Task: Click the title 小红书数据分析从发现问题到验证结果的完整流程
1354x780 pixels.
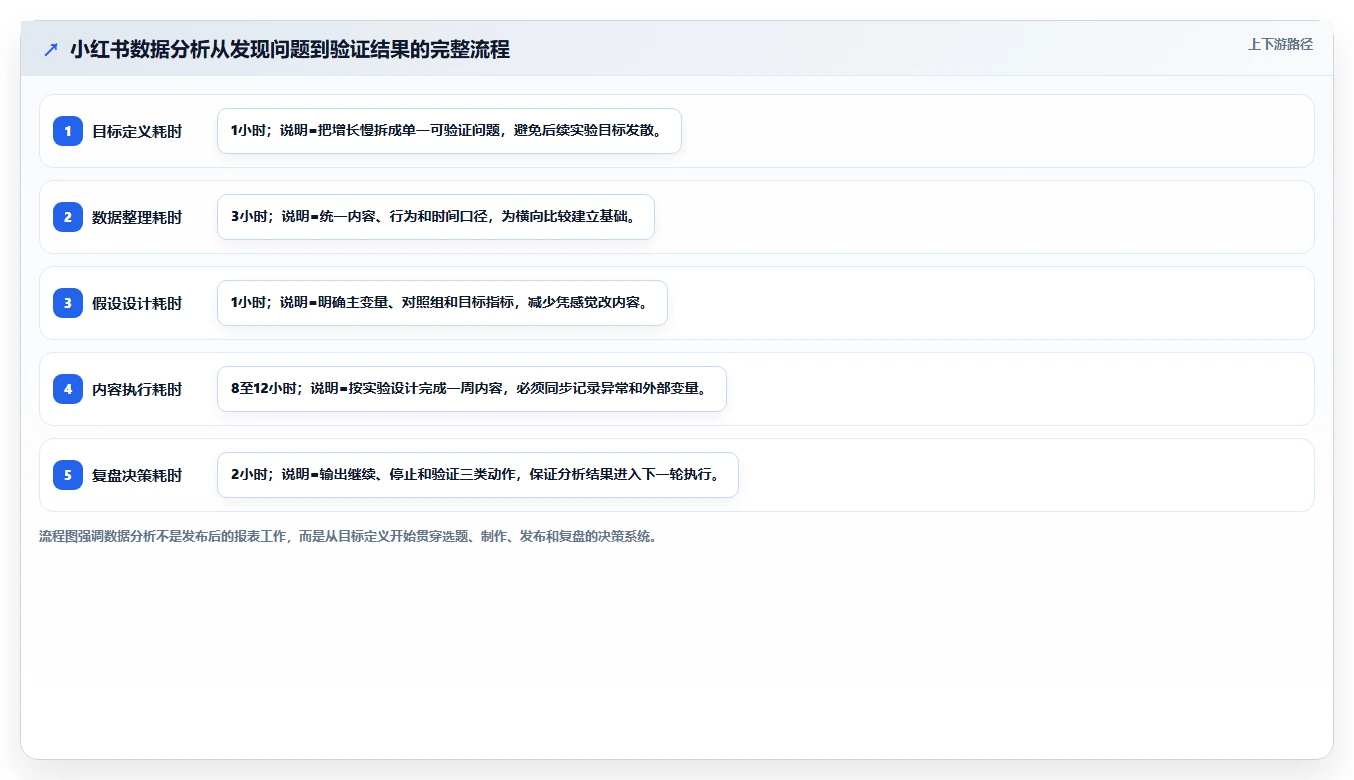Action: coord(290,50)
